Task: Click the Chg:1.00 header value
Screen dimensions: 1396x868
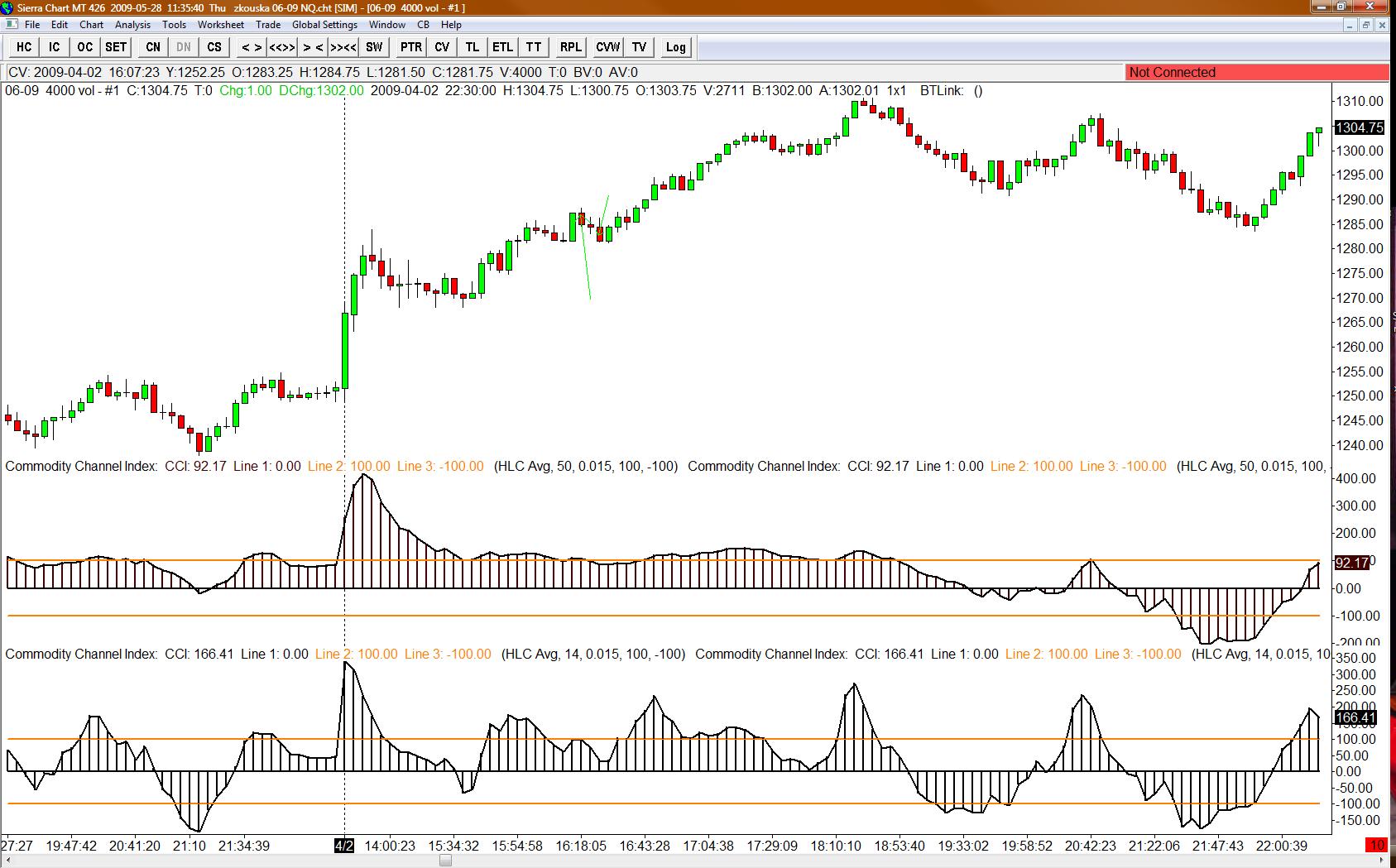Action: pyautogui.click(x=246, y=90)
